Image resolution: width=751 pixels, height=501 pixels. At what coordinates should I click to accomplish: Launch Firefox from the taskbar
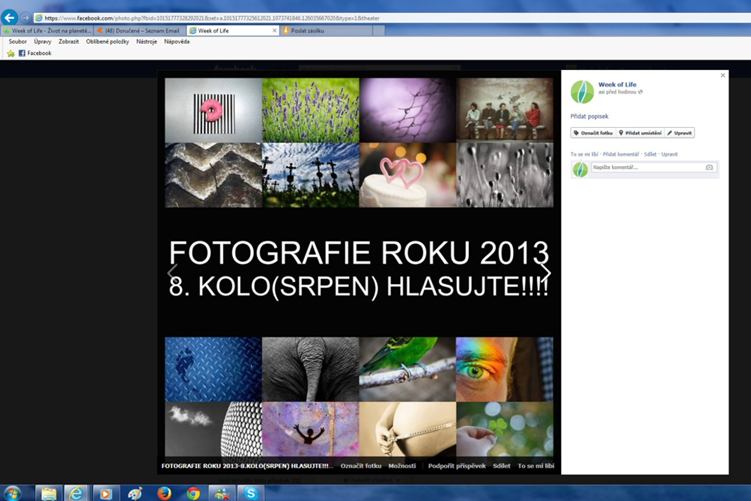tap(164, 493)
